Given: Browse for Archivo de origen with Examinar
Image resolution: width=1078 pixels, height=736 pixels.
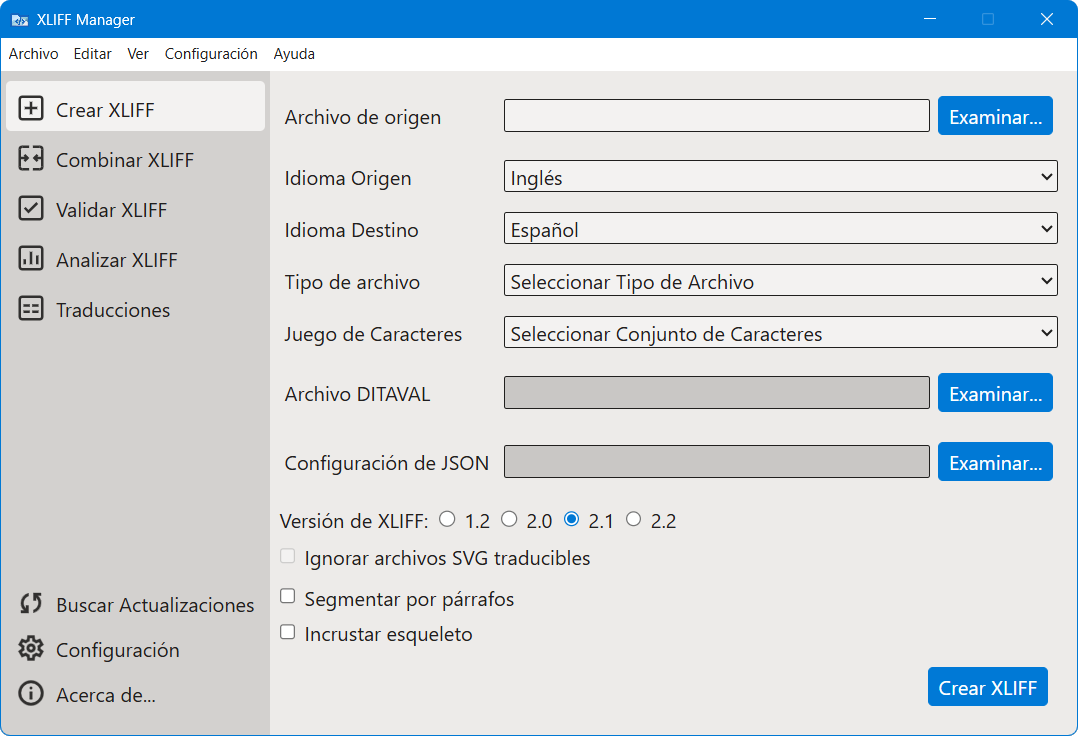Looking at the screenshot, I should (x=995, y=116).
